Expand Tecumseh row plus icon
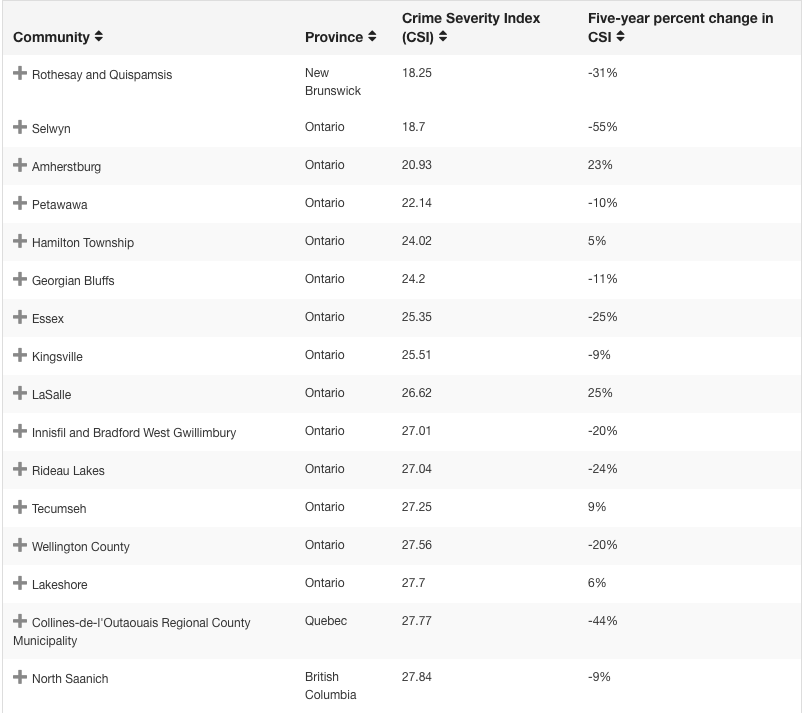 point(20,508)
